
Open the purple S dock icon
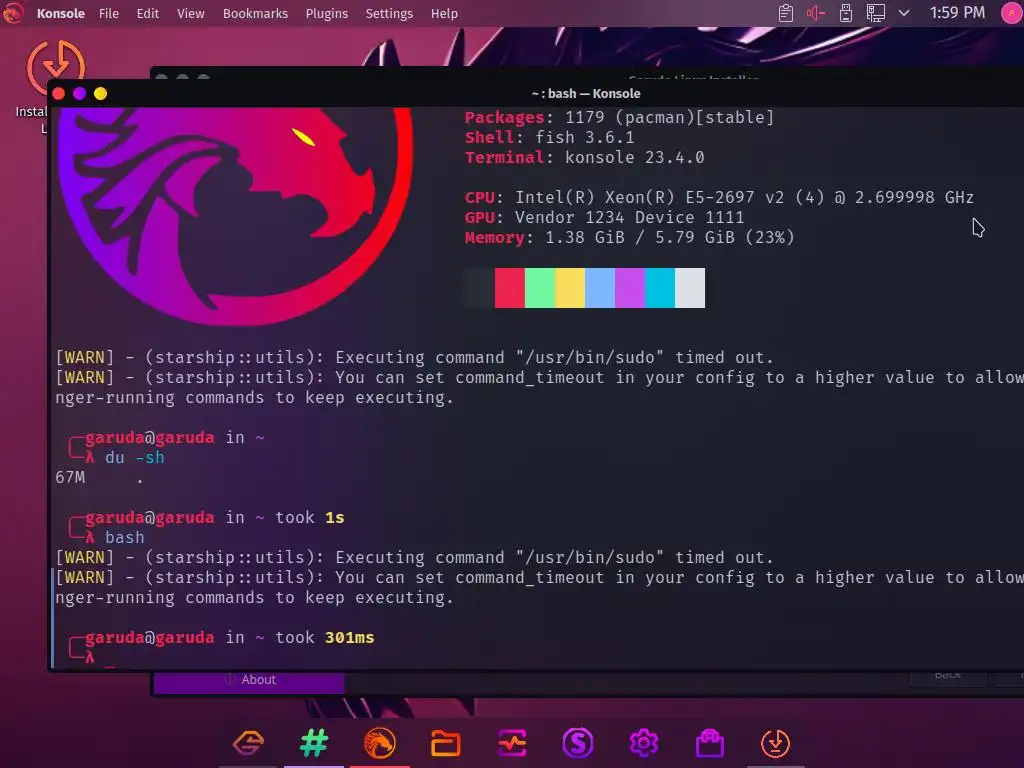(x=578, y=743)
